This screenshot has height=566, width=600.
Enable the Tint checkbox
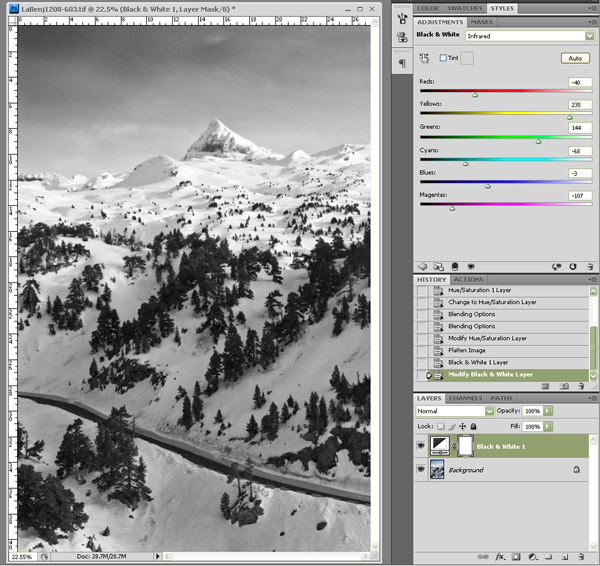click(x=443, y=58)
